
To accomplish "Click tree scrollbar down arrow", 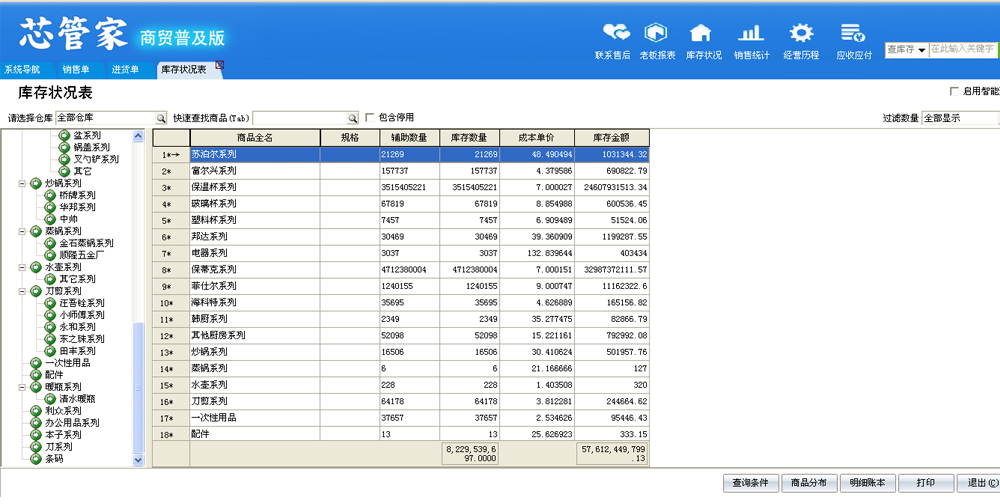I will point(138,460).
